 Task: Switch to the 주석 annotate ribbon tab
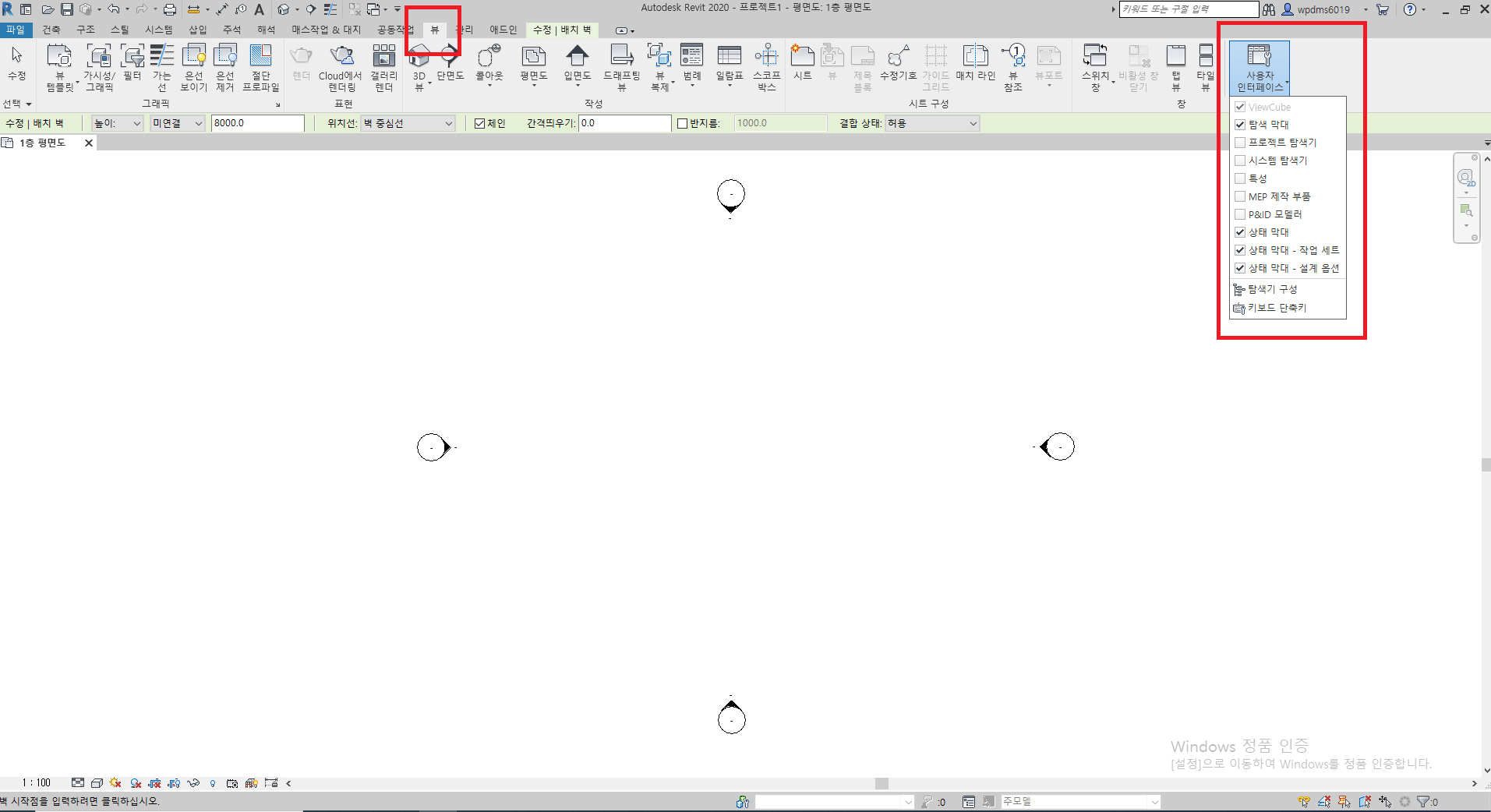click(x=232, y=30)
